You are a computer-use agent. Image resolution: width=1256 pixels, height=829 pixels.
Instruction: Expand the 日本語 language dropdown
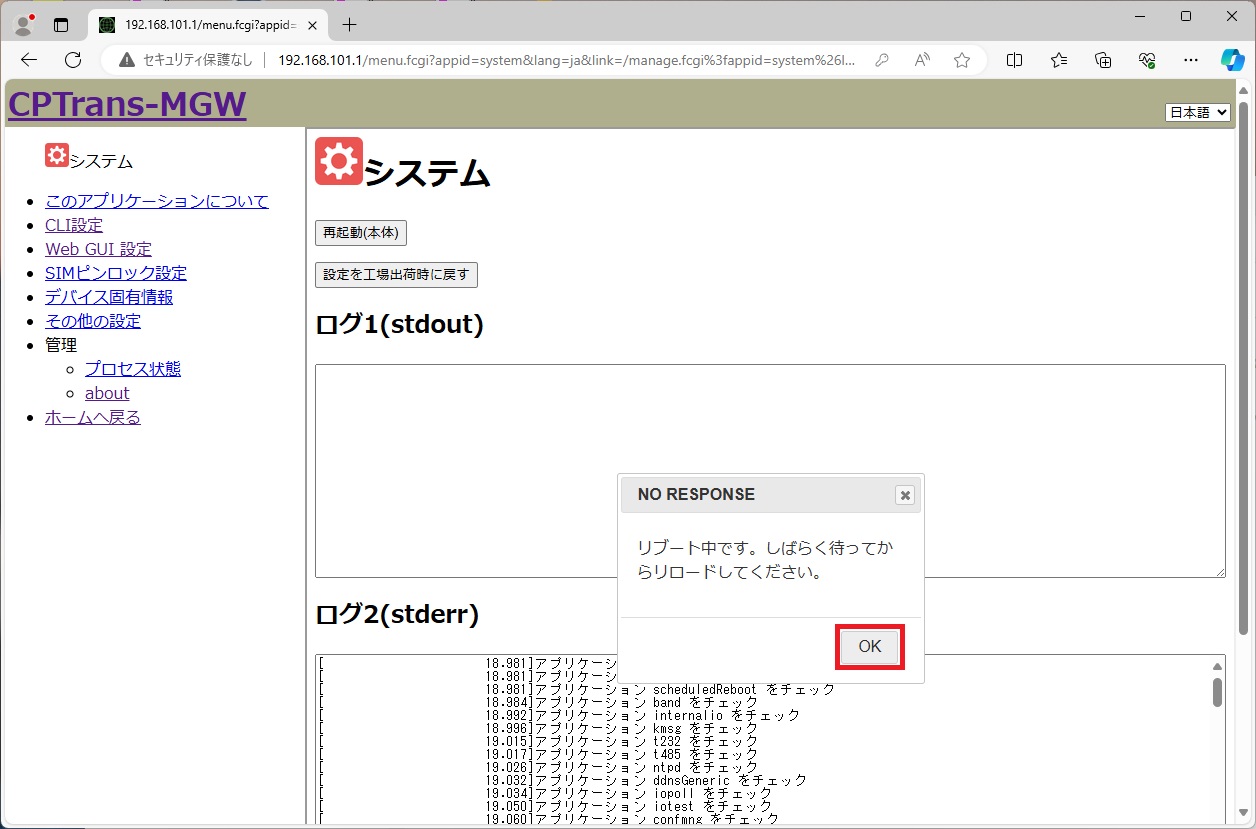(x=1197, y=113)
